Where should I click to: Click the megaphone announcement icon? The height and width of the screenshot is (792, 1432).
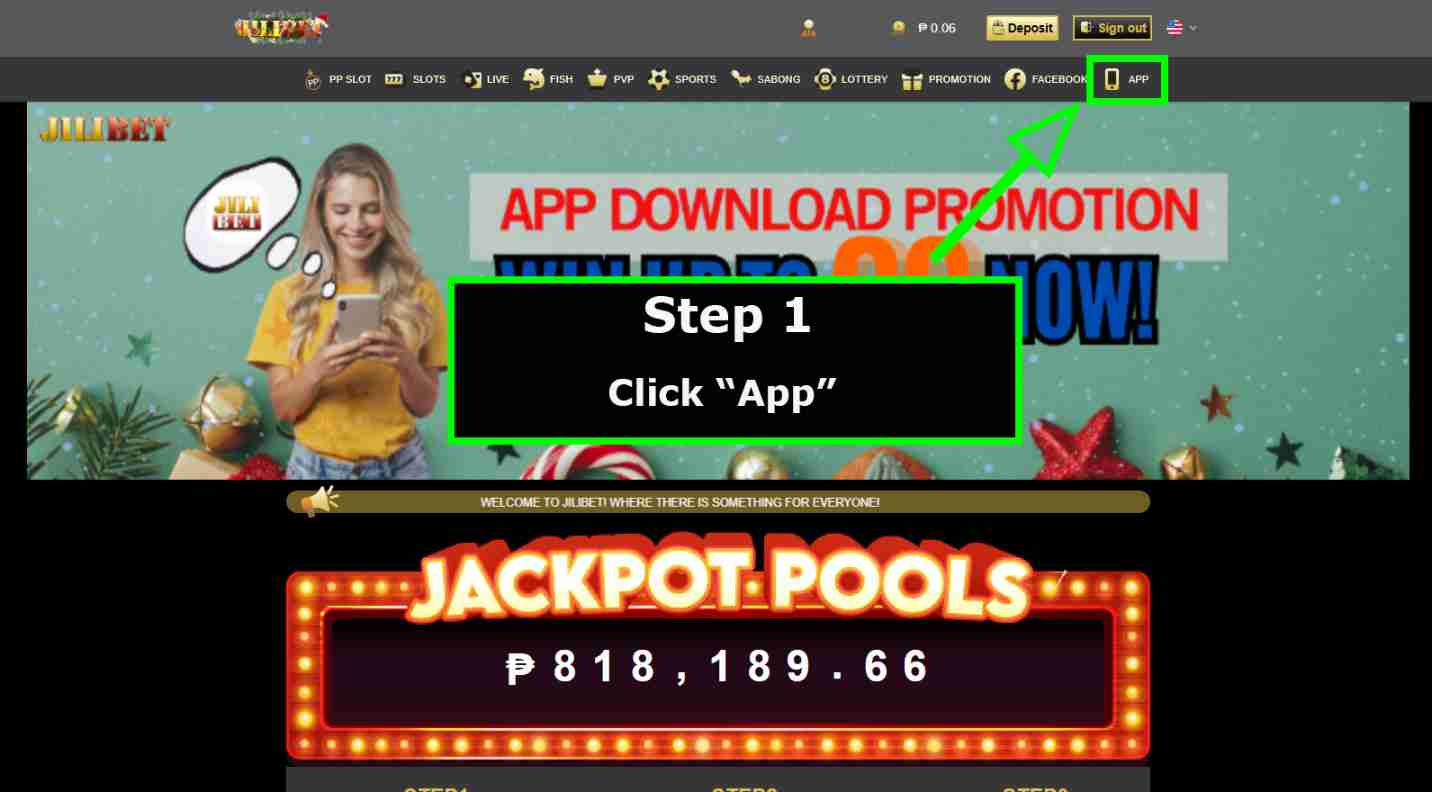[319, 500]
